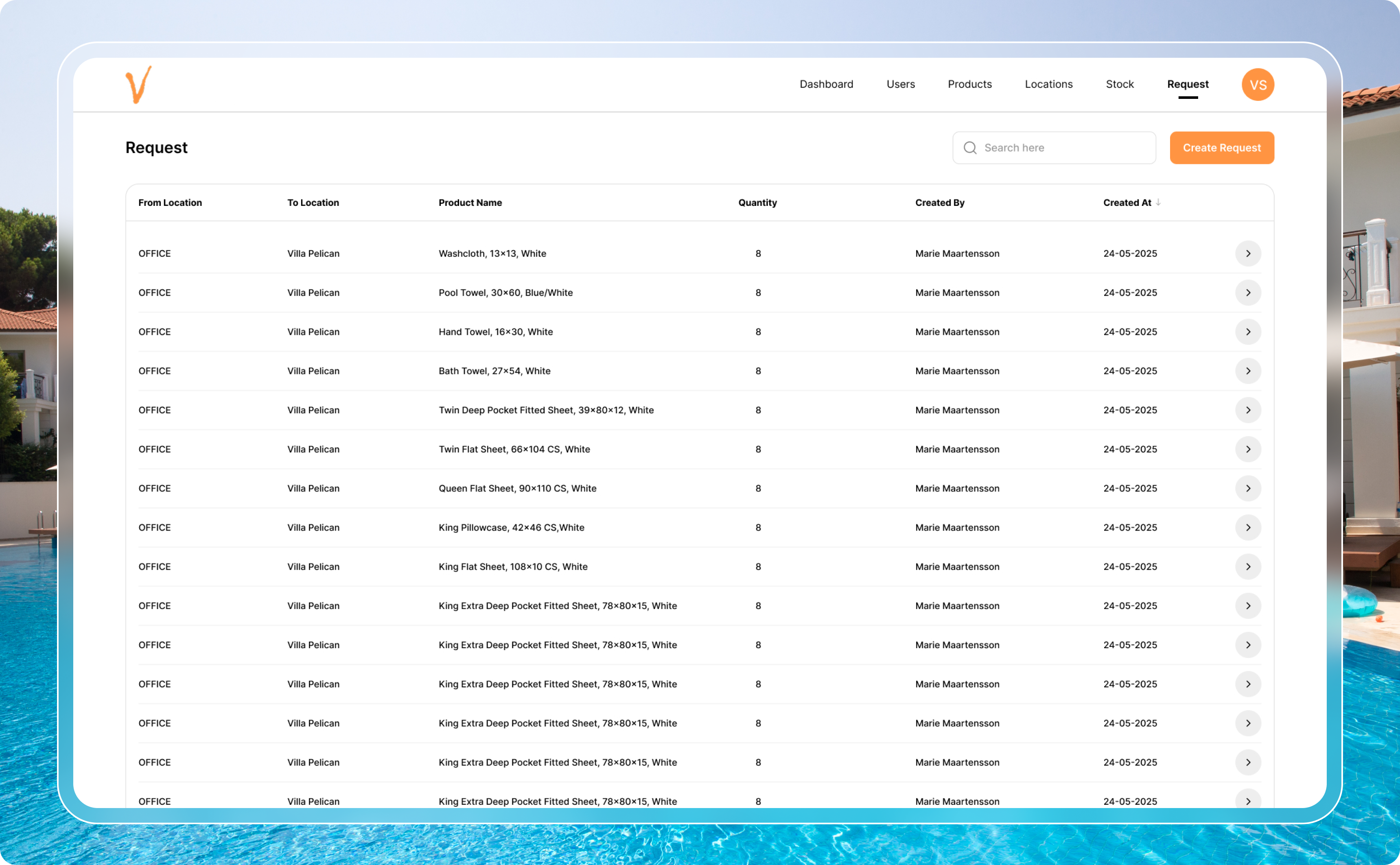Click the Products navigation item
Viewport: 1400px width, 865px height.
tap(970, 84)
